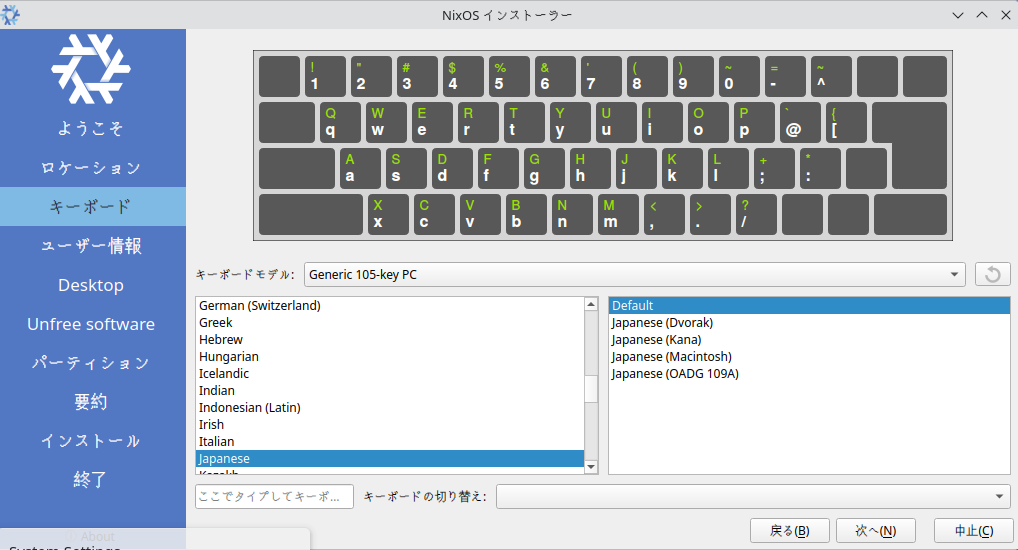The width and height of the screenshot is (1018, 550).
Task: Click the T key in keyboard preview
Action: click(x=525, y=122)
